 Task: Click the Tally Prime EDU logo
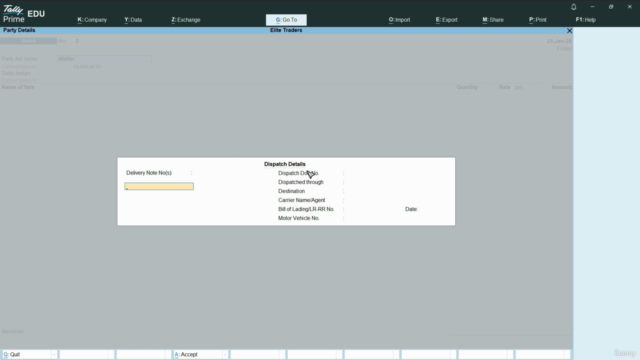pos(24,13)
